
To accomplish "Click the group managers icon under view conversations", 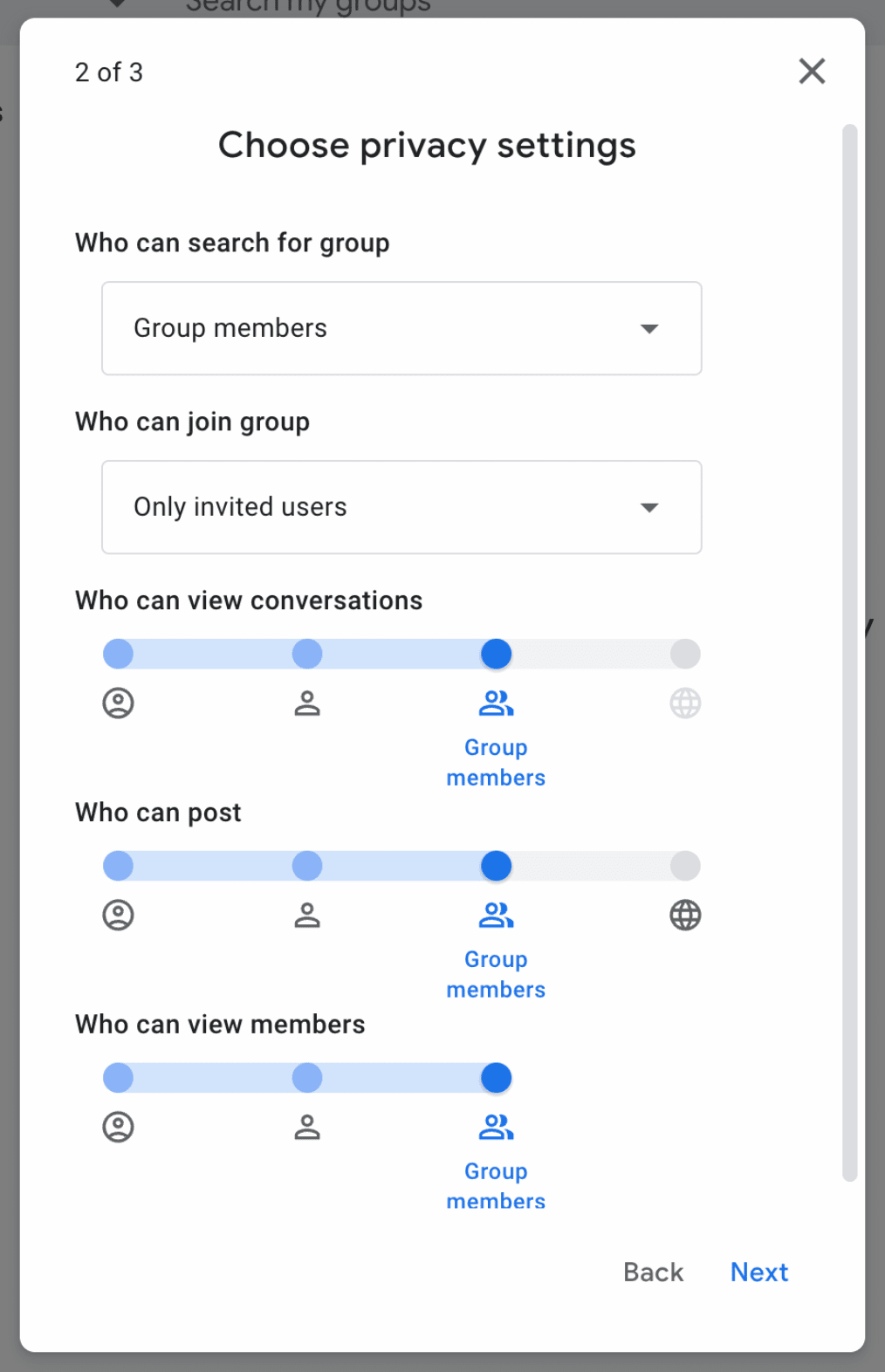I will click(x=307, y=703).
